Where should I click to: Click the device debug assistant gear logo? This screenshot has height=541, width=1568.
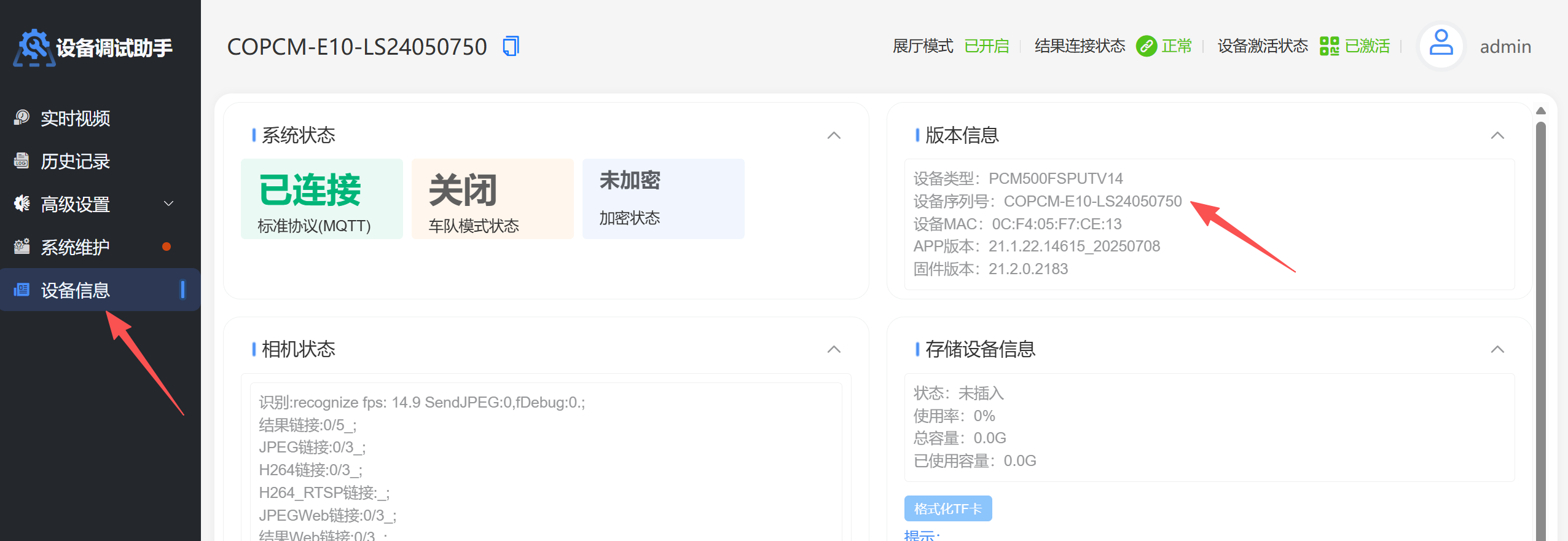click(x=33, y=47)
